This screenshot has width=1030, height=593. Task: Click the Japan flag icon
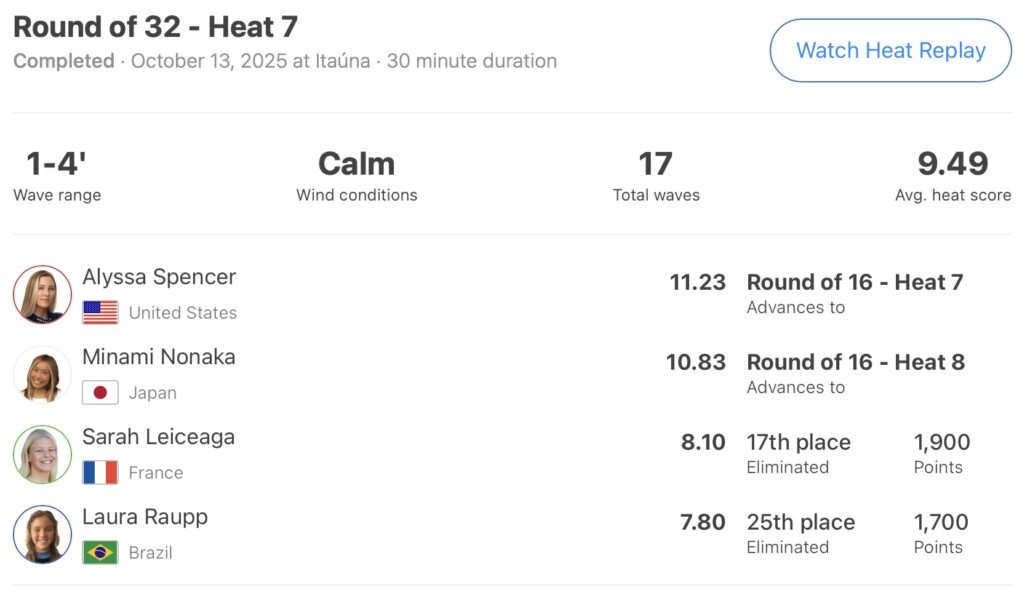pos(100,393)
